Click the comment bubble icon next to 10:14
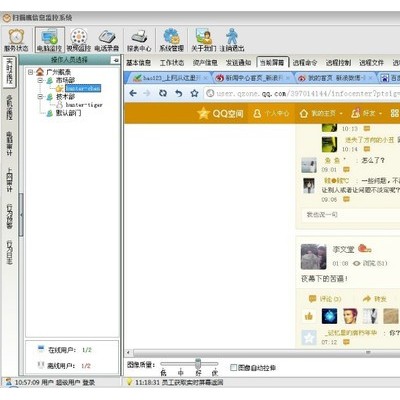This screenshot has width=400, height=400. click(x=367, y=149)
